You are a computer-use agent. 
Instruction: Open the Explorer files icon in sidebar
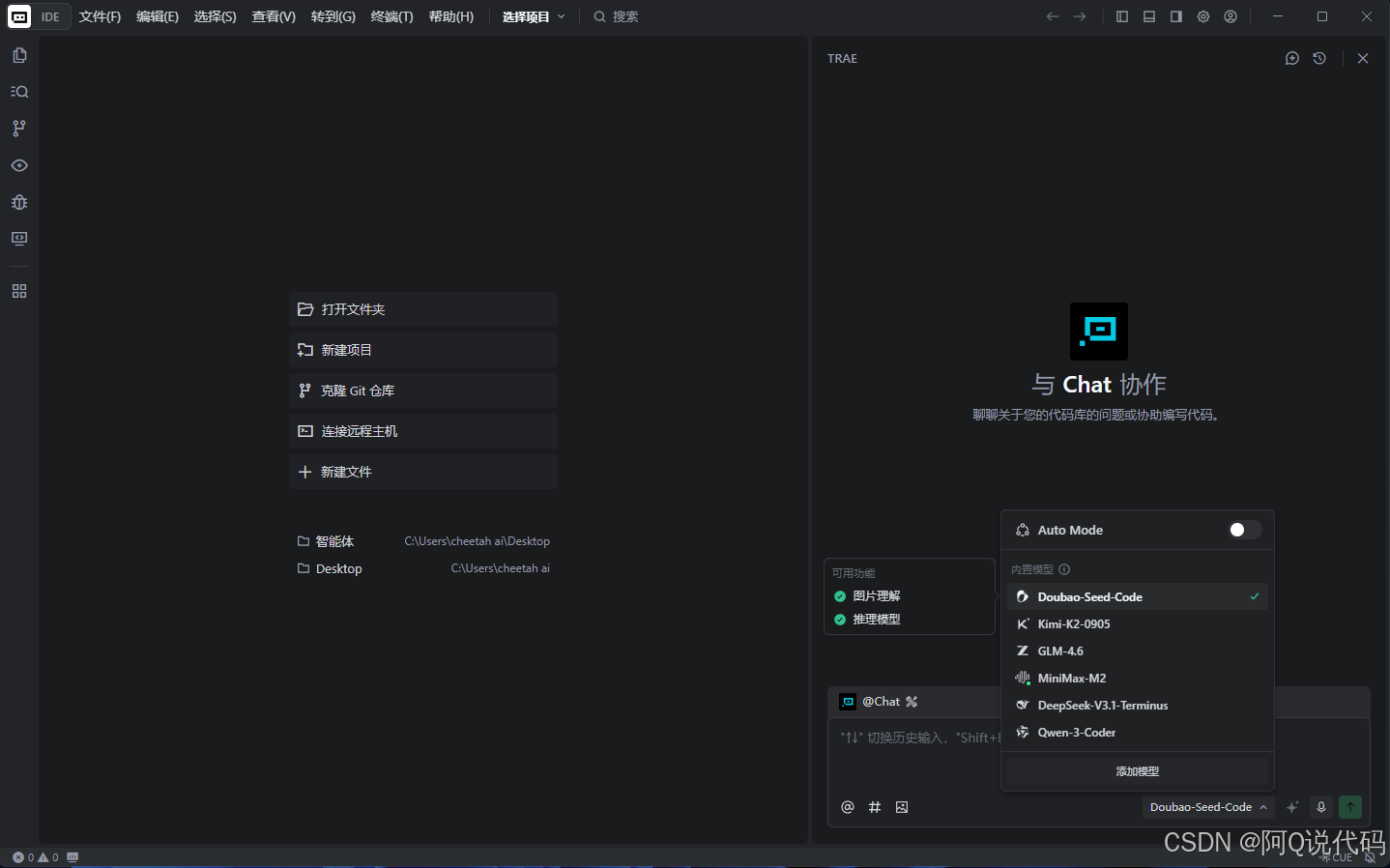(x=19, y=55)
